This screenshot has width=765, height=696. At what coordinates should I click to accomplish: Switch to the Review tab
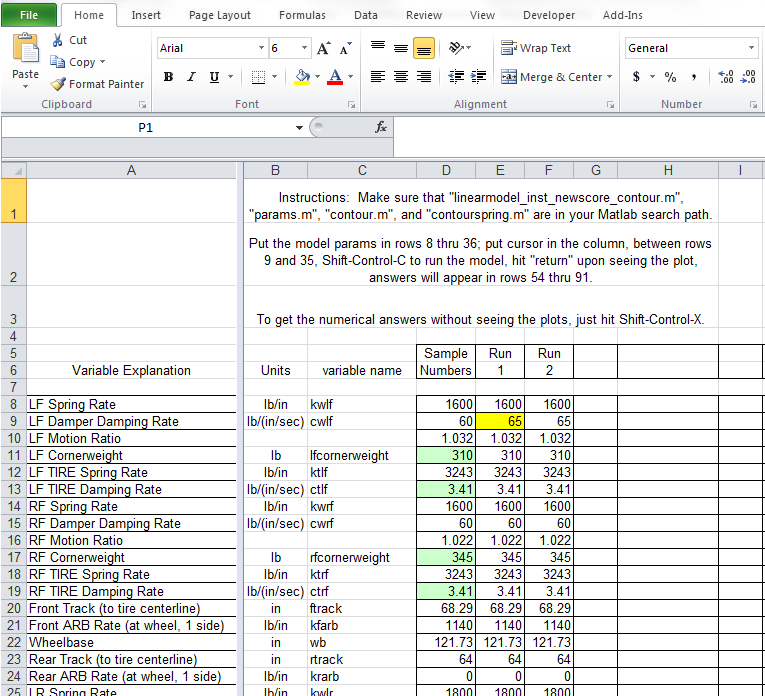423,15
